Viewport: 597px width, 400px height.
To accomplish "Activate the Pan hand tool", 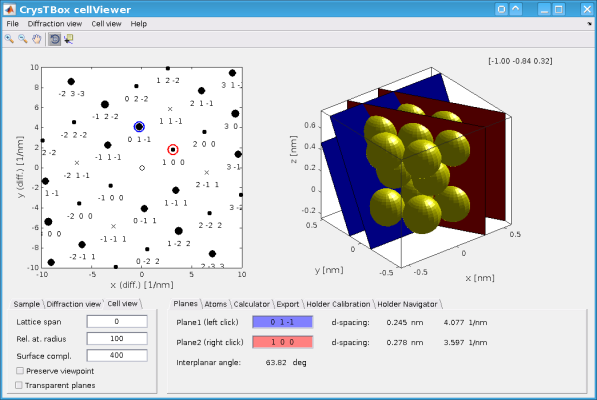I will click(37, 39).
